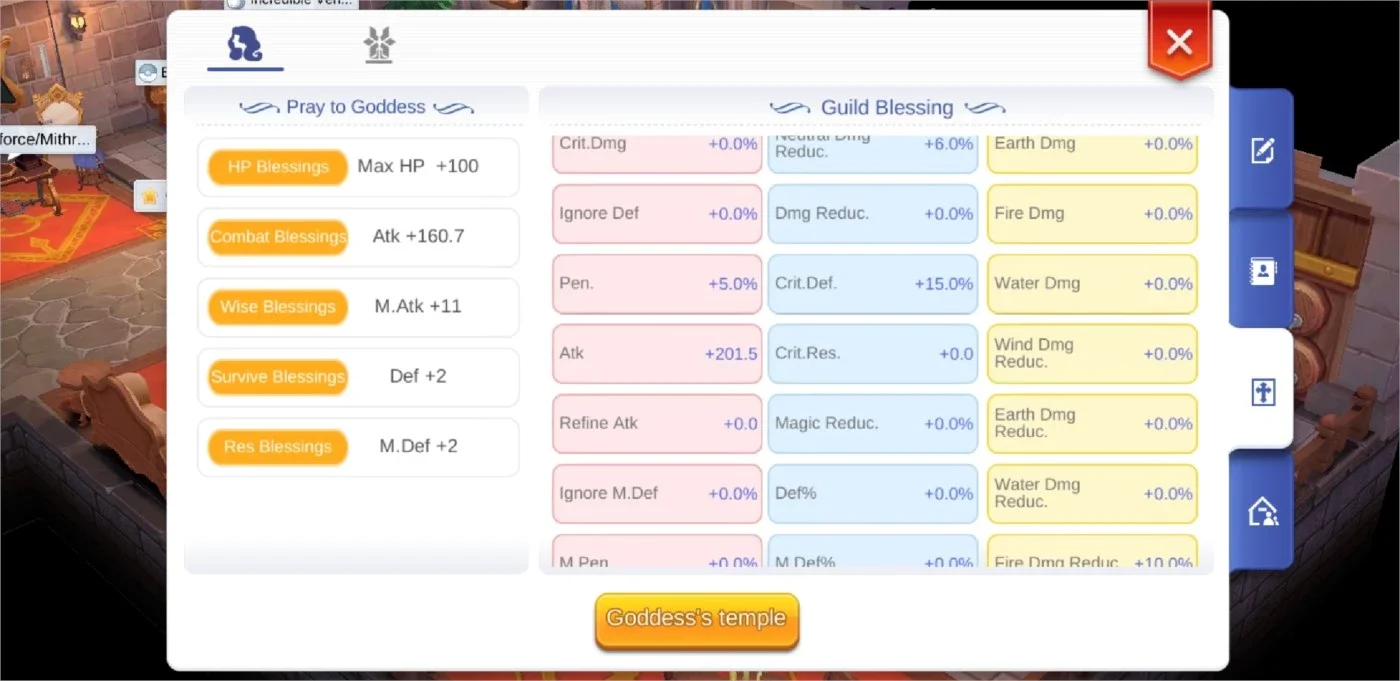Close the blessing panel
The height and width of the screenshot is (681, 1400).
coord(1180,42)
